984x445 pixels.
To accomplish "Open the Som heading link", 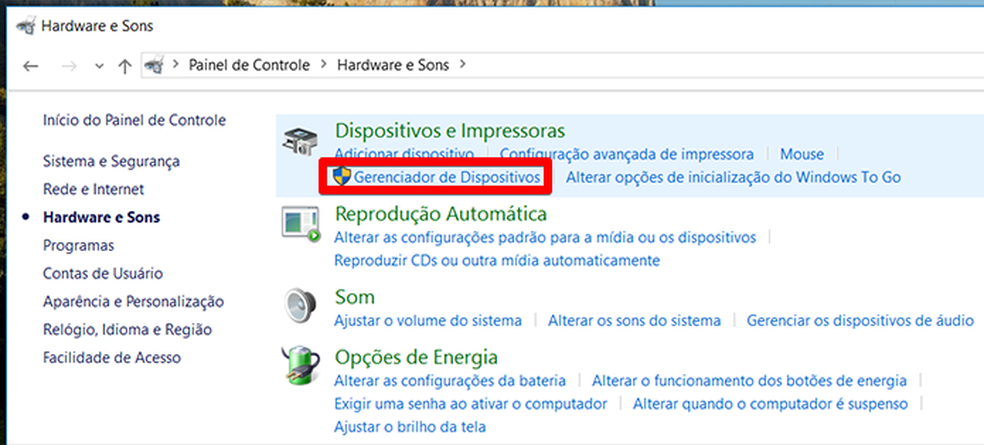I will click(355, 296).
